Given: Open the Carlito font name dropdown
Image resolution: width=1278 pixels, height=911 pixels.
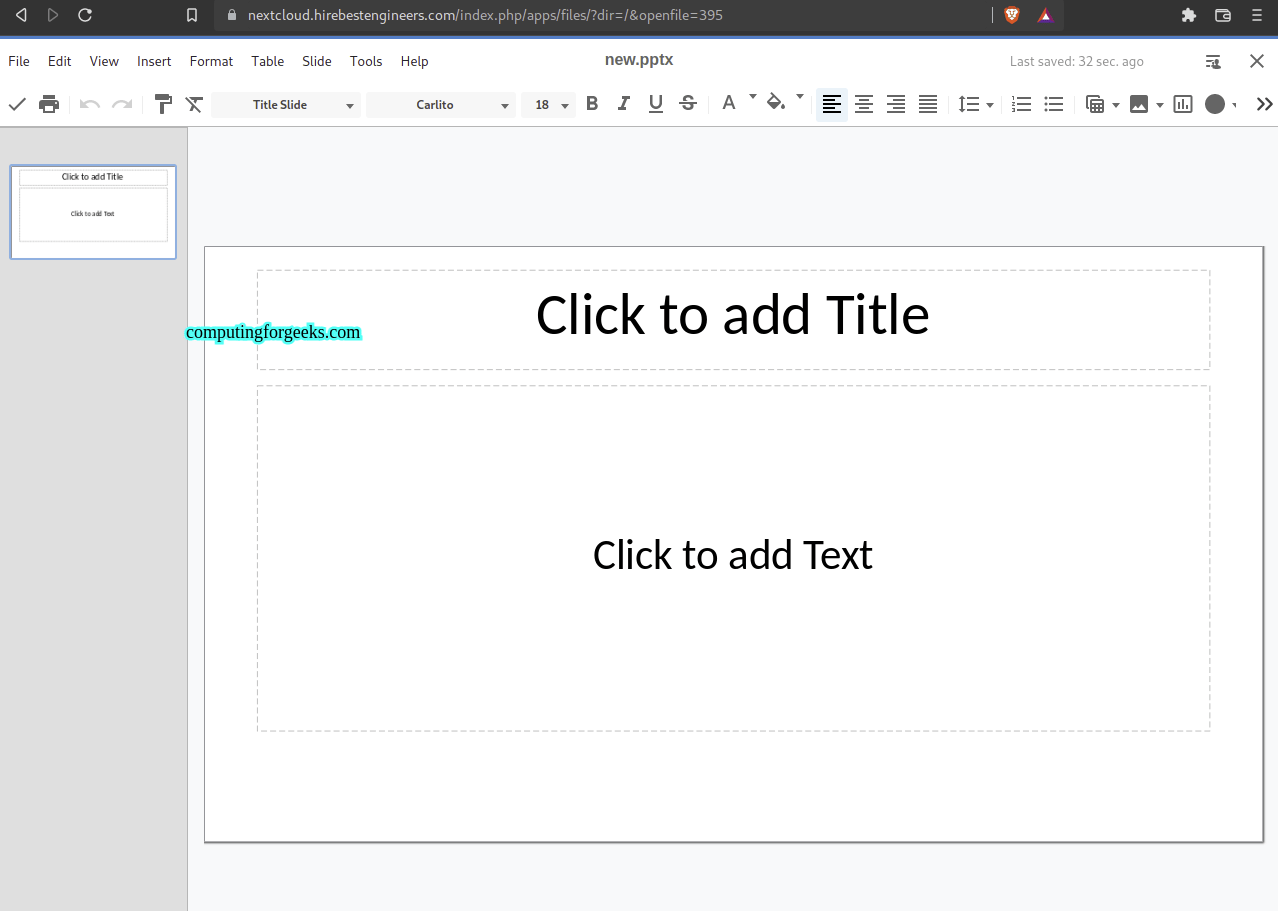Looking at the screenshot, I should pos(440,104).
